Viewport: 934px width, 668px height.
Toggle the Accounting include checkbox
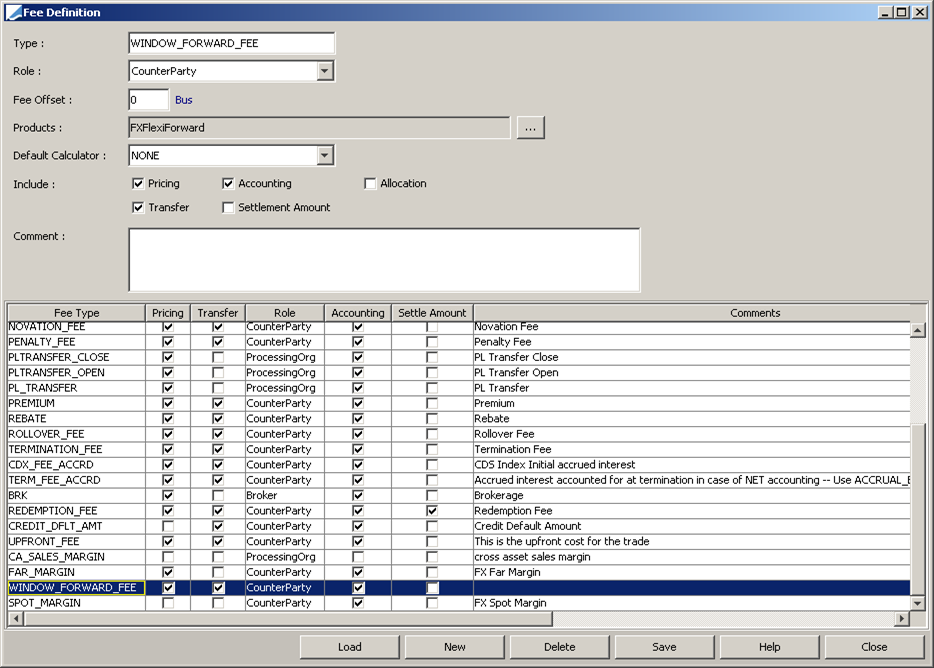pyautogui.click(x=228, y=184)
